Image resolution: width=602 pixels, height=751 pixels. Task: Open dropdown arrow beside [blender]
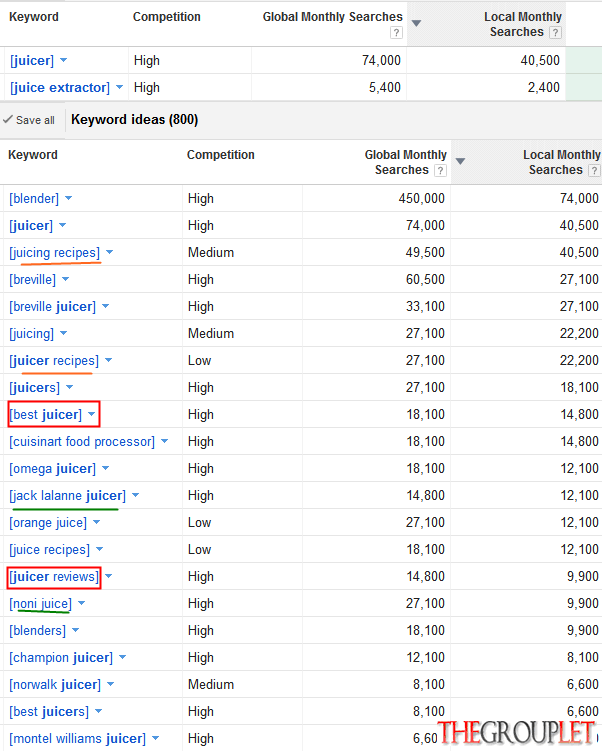click(x=68, y=198)
